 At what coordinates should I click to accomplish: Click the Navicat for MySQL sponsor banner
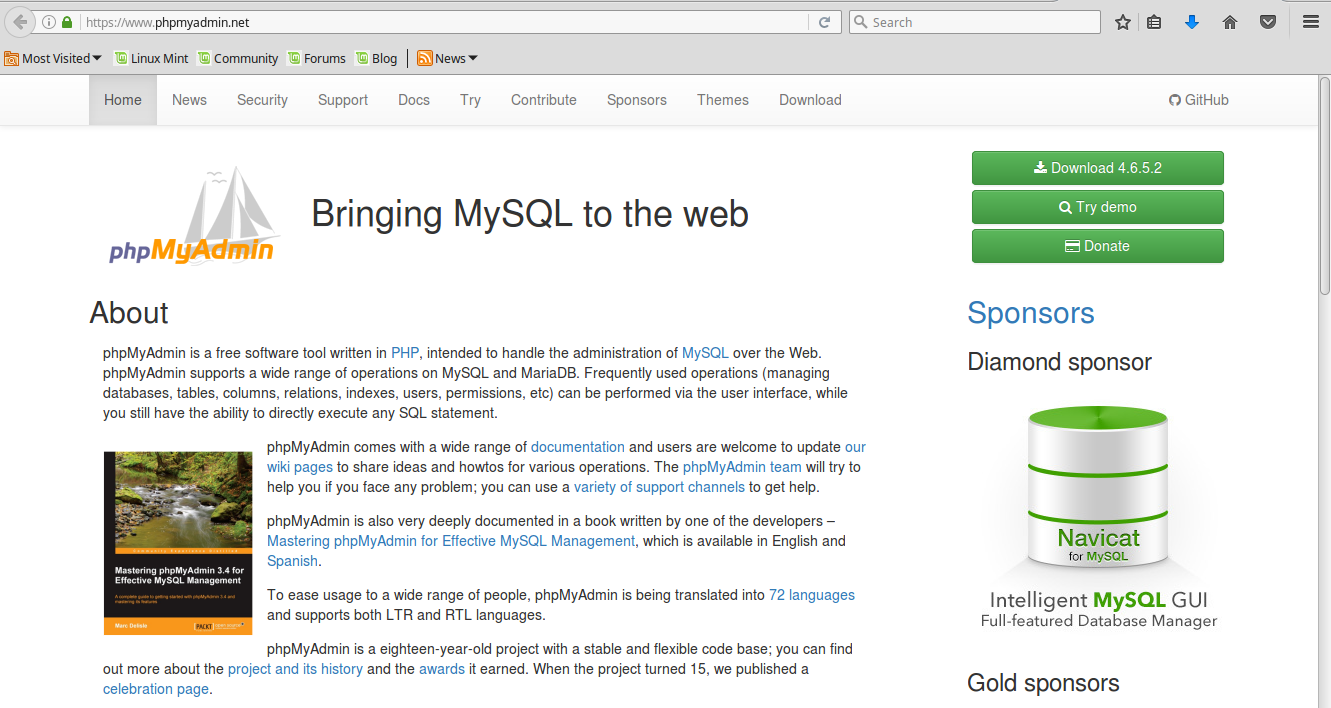1099,516
